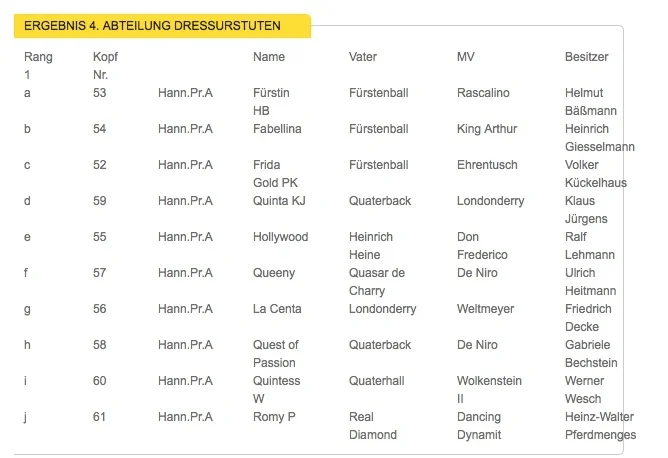Select the Rang column header
Viewport: 668px width, 458px height.
[x=38, y=57]
